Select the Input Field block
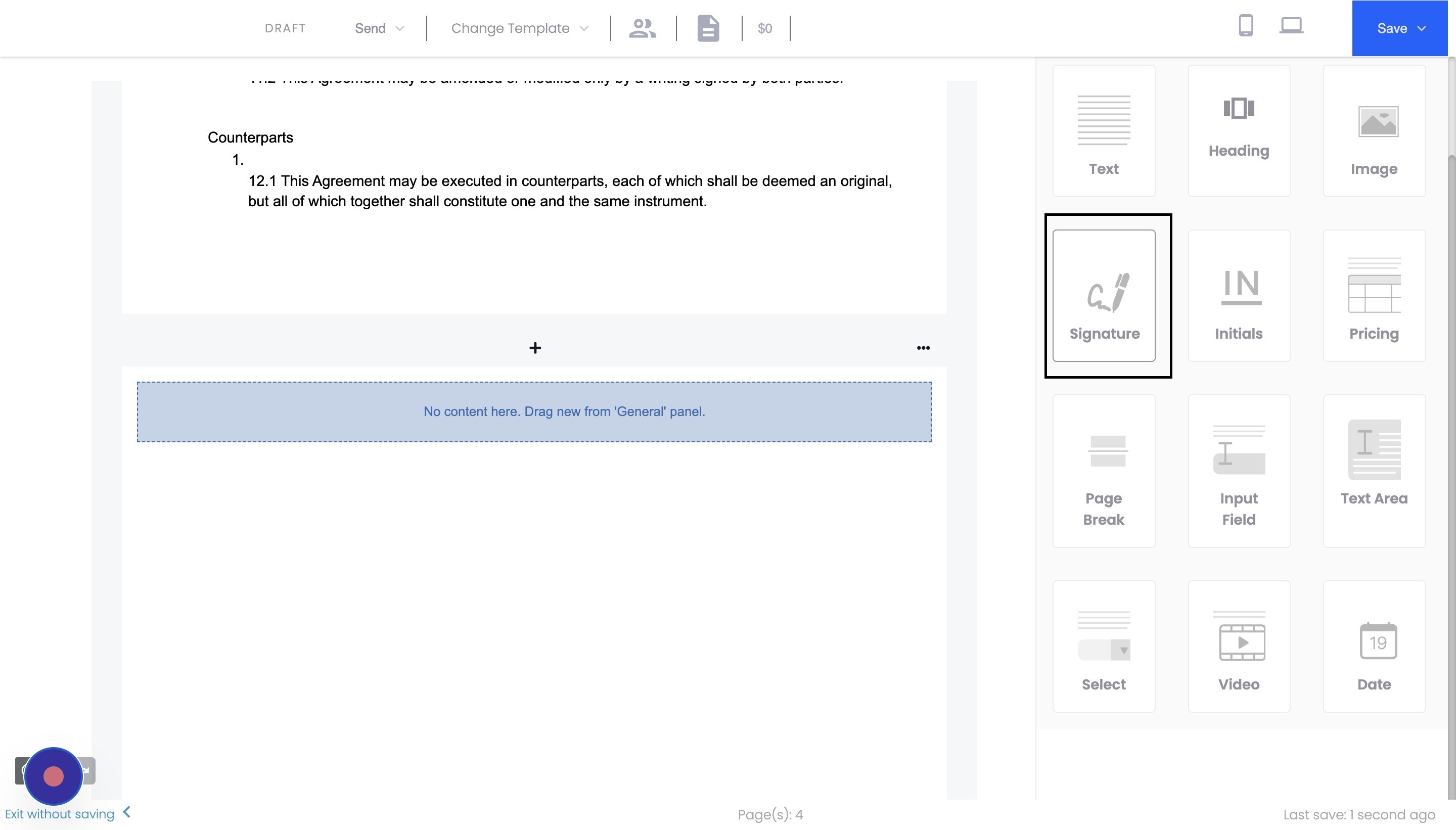The image size is (1456, 830). pyautogui.click(x=1238, y=472)
